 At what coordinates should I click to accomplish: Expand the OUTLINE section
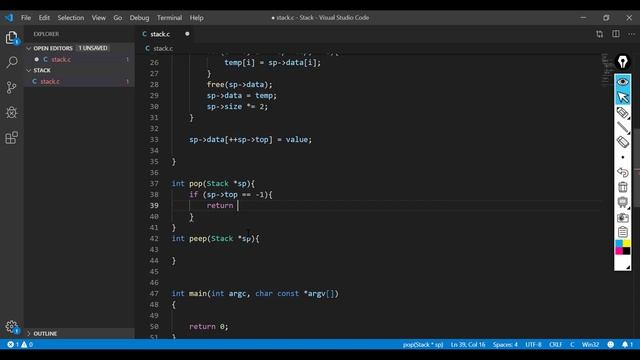tap(29, 333)
